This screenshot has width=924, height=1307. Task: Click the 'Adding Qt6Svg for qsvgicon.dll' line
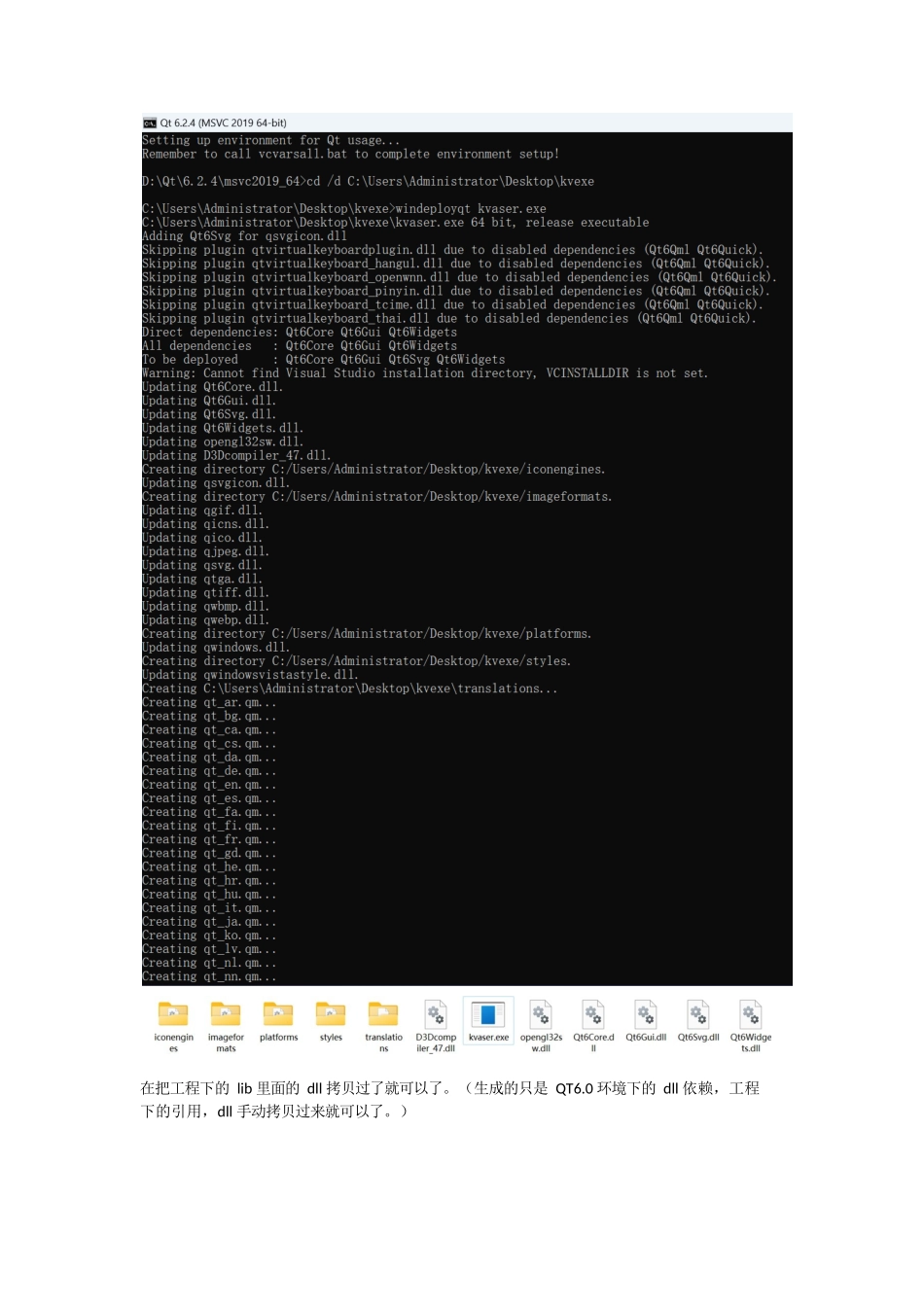244,236
